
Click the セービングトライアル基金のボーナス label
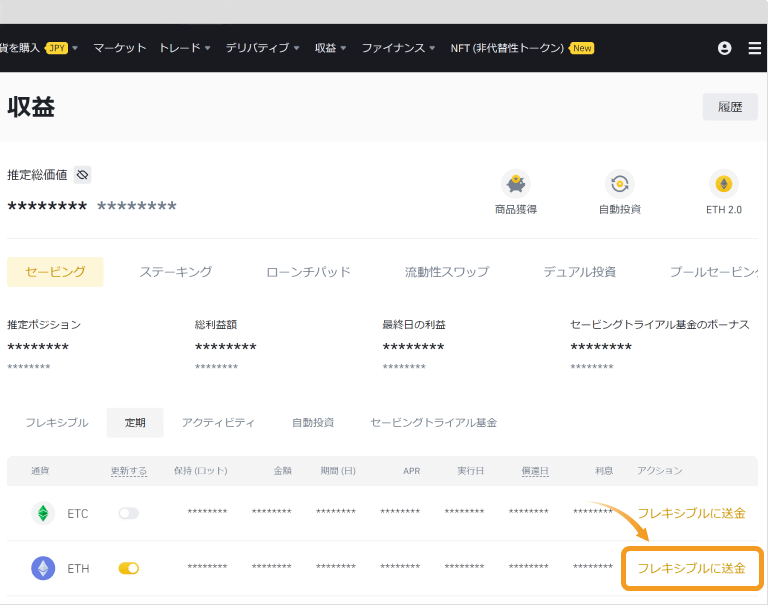point(660,325)
